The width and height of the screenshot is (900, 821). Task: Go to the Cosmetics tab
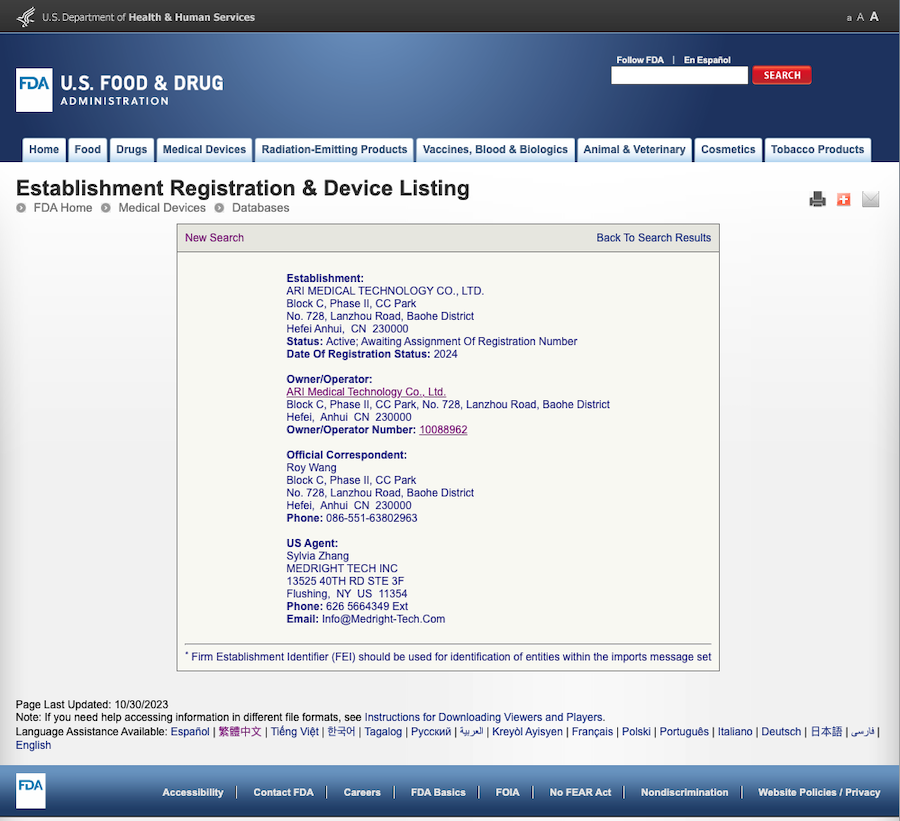728,150
